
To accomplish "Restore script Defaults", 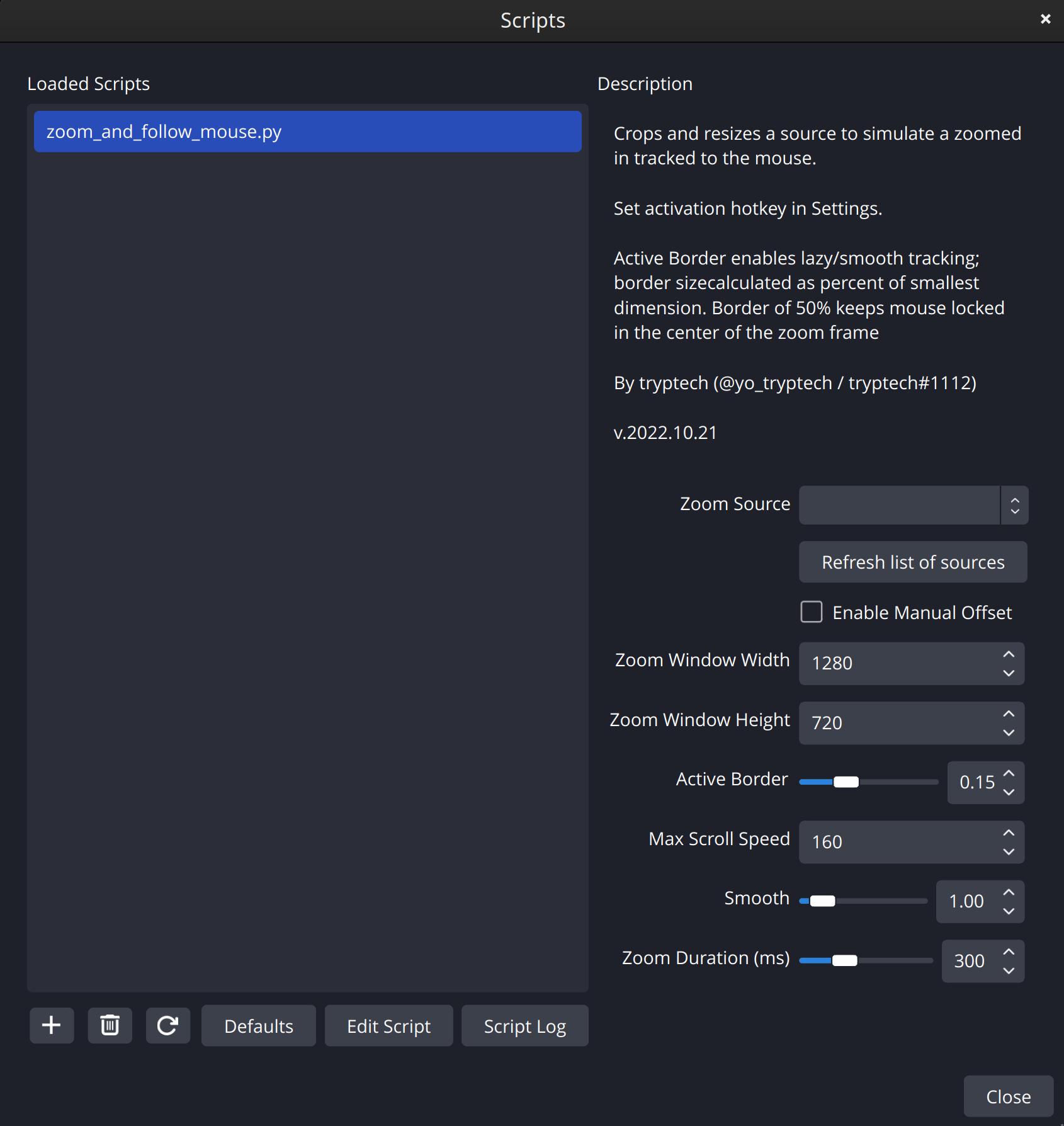I will click(x=258, y=1025).
